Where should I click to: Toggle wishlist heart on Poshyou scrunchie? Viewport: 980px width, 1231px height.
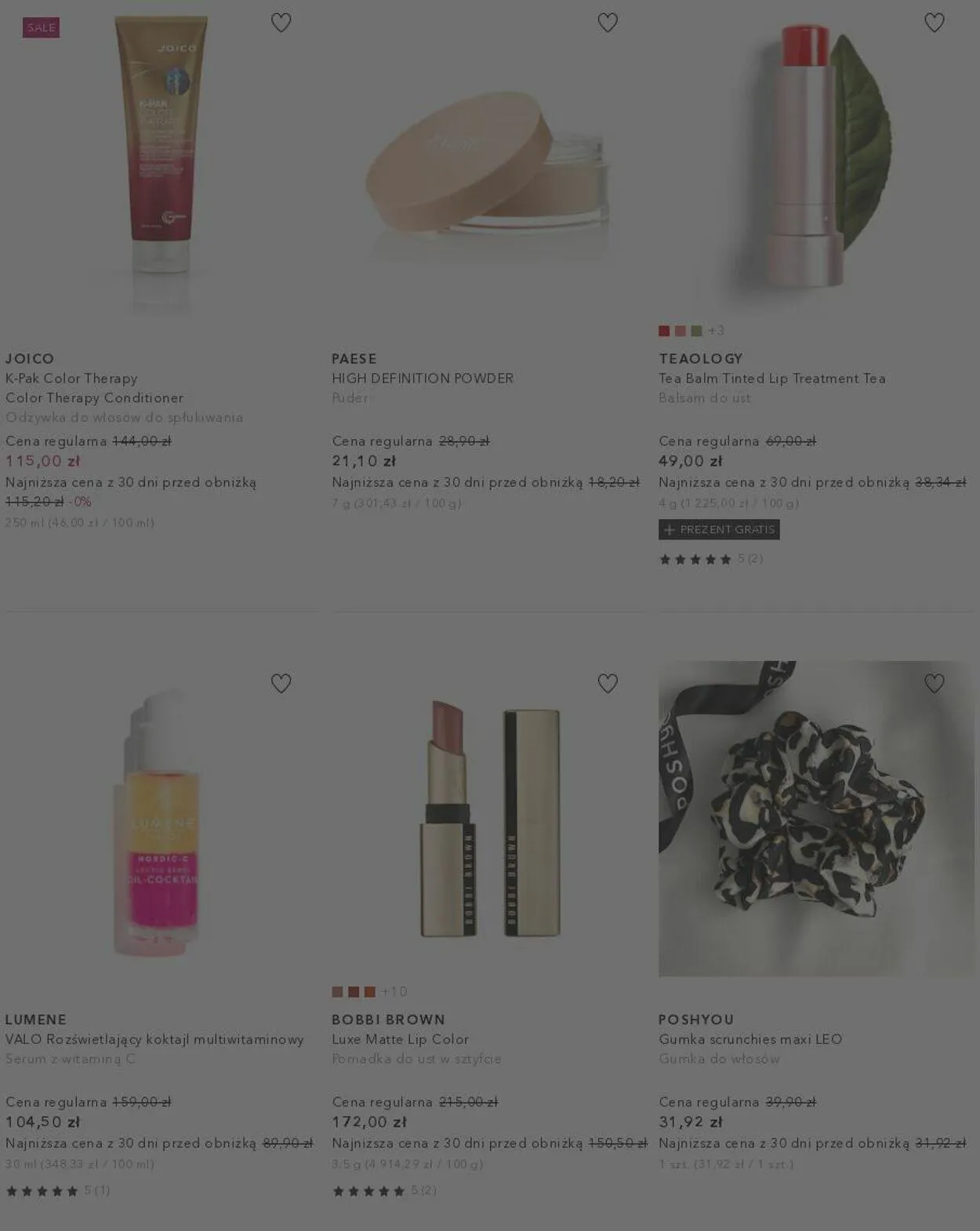935,684
